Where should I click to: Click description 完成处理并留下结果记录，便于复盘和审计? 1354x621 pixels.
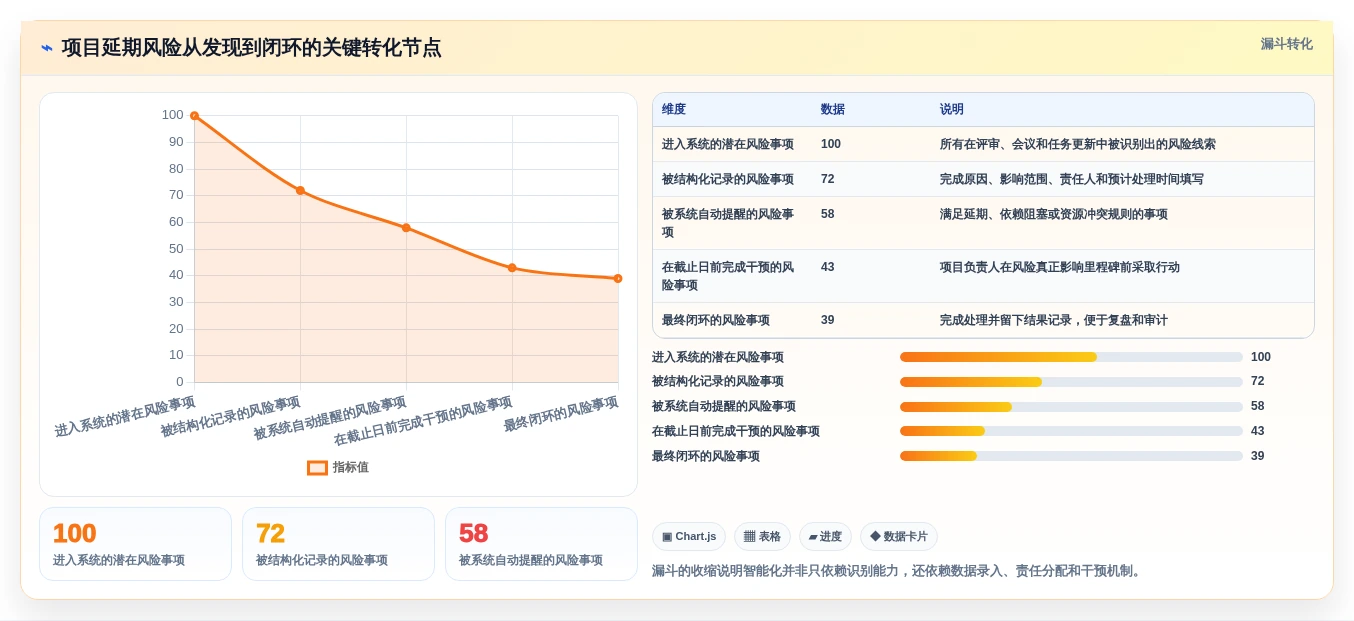pos(1054,320)
